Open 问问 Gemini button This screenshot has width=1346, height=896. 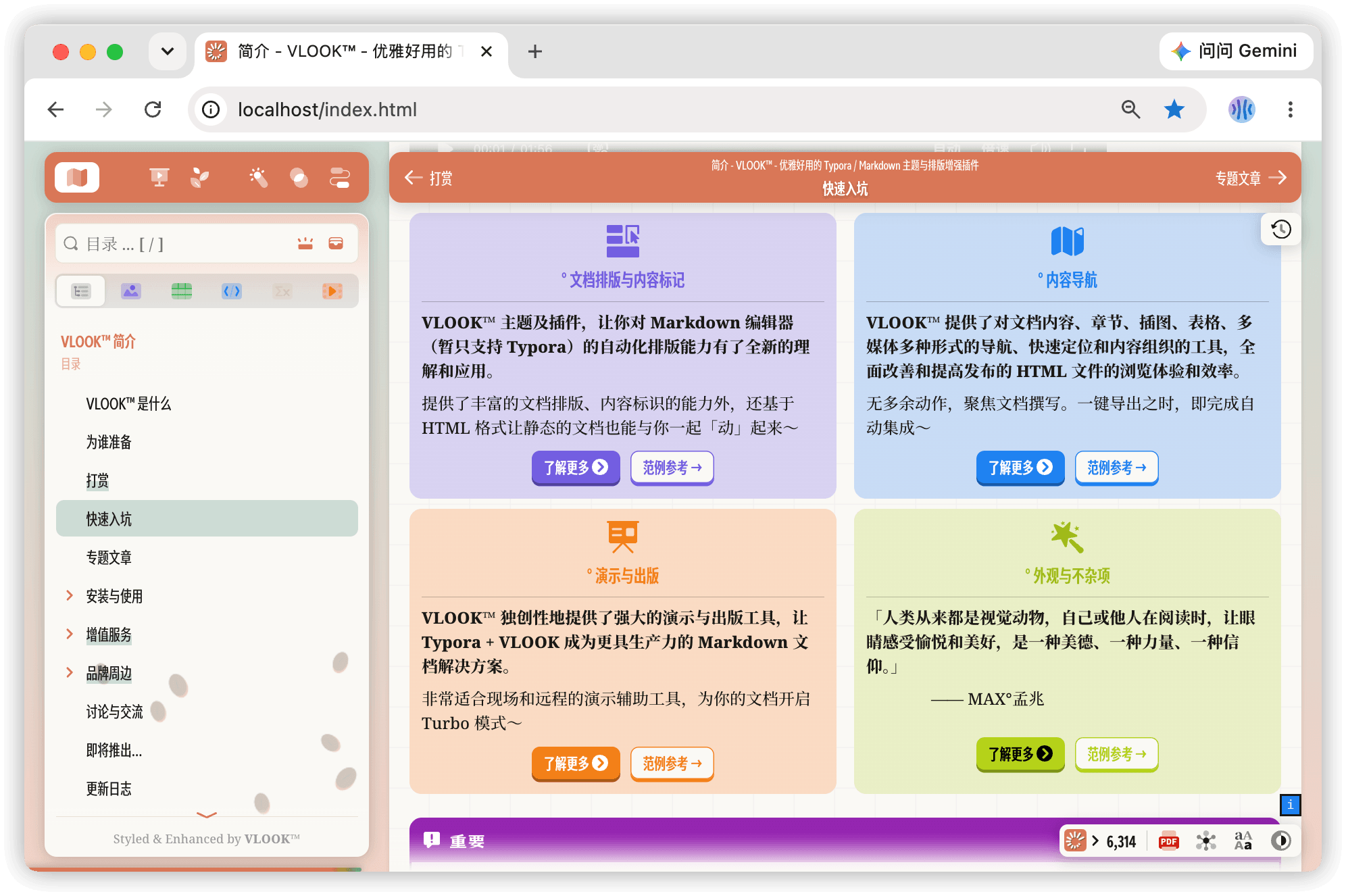coord(1235,51)
